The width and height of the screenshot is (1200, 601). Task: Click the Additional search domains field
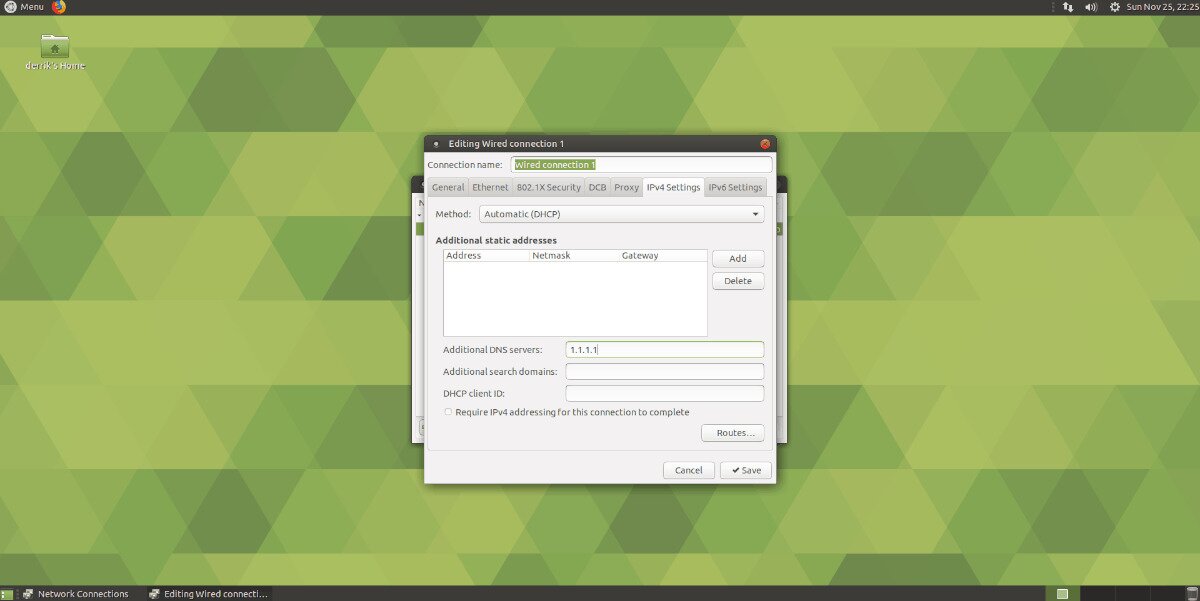[x=665, y=372]
